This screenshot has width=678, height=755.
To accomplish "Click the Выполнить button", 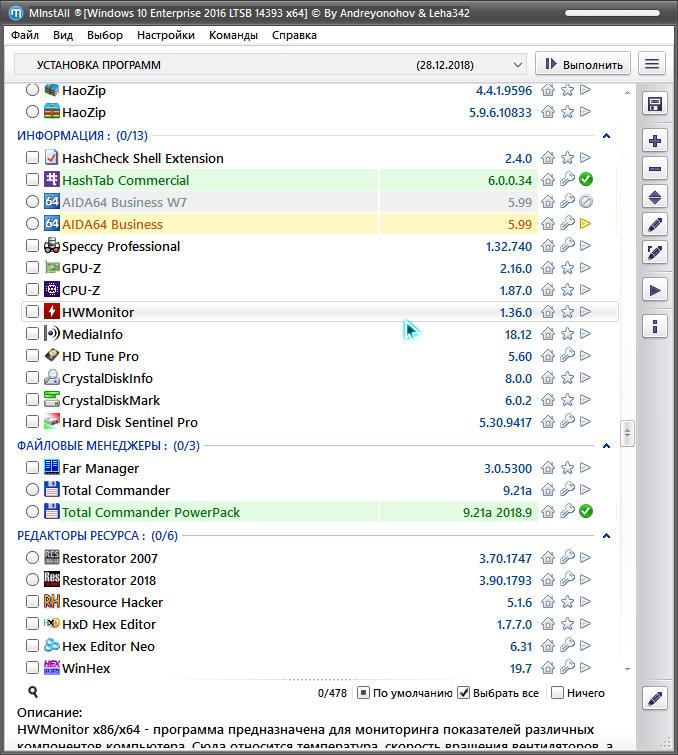I will 583,64.
